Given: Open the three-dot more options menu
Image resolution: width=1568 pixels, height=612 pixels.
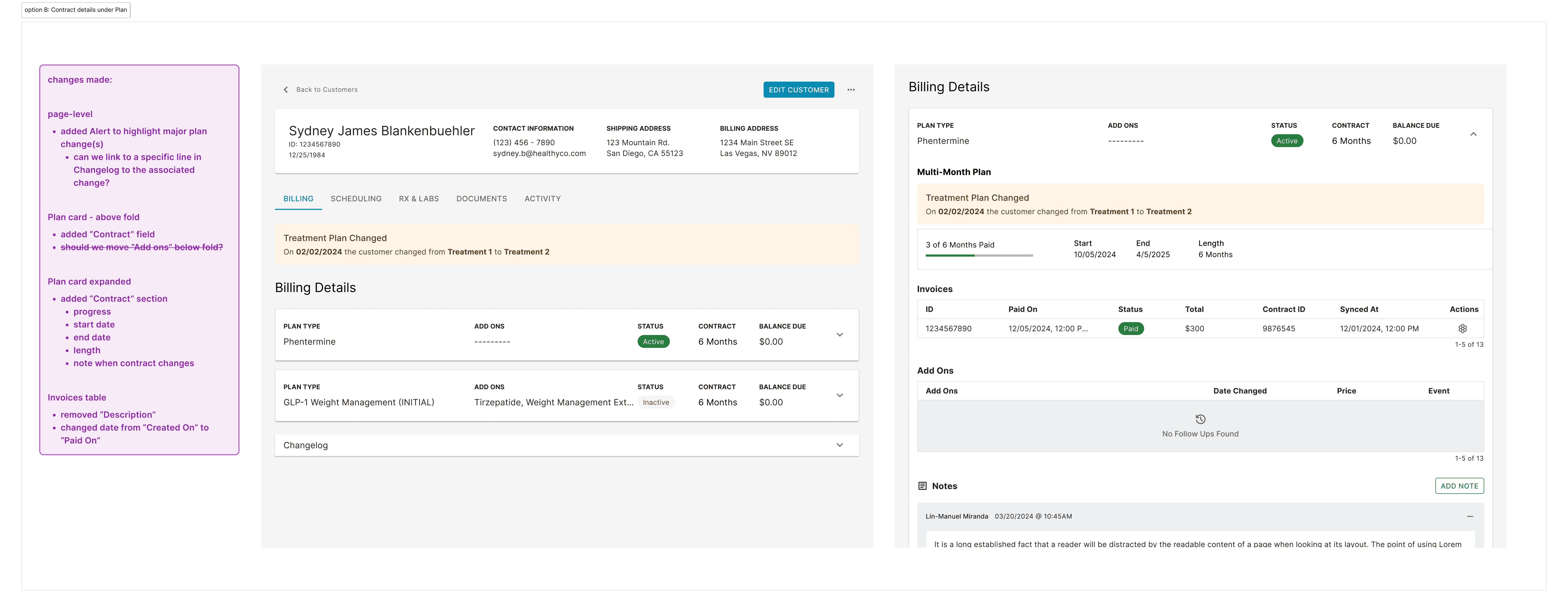Looking at the screenshot, I should 851,89.
